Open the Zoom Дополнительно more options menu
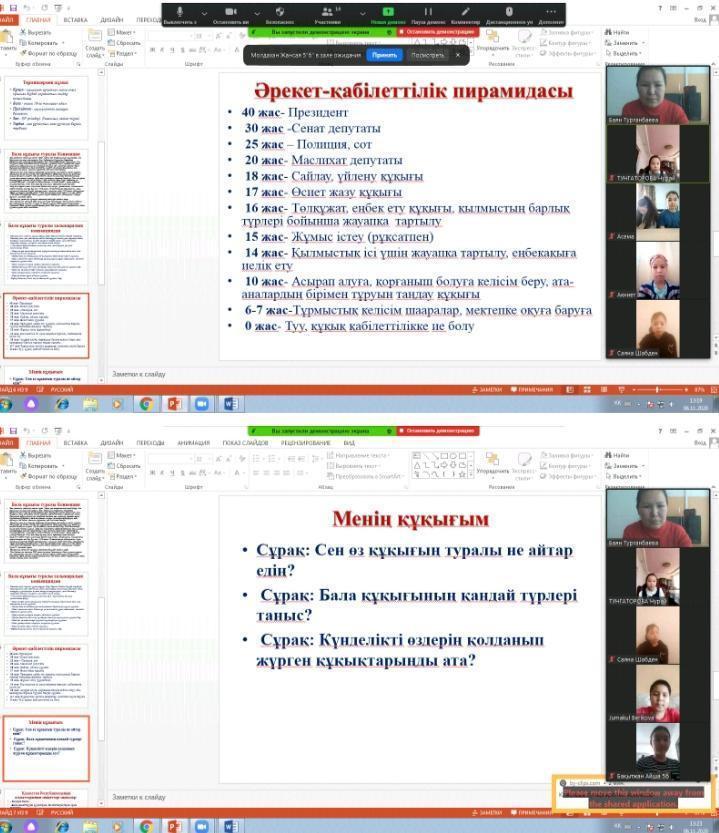The image size is (719, 833). point(551,14)
